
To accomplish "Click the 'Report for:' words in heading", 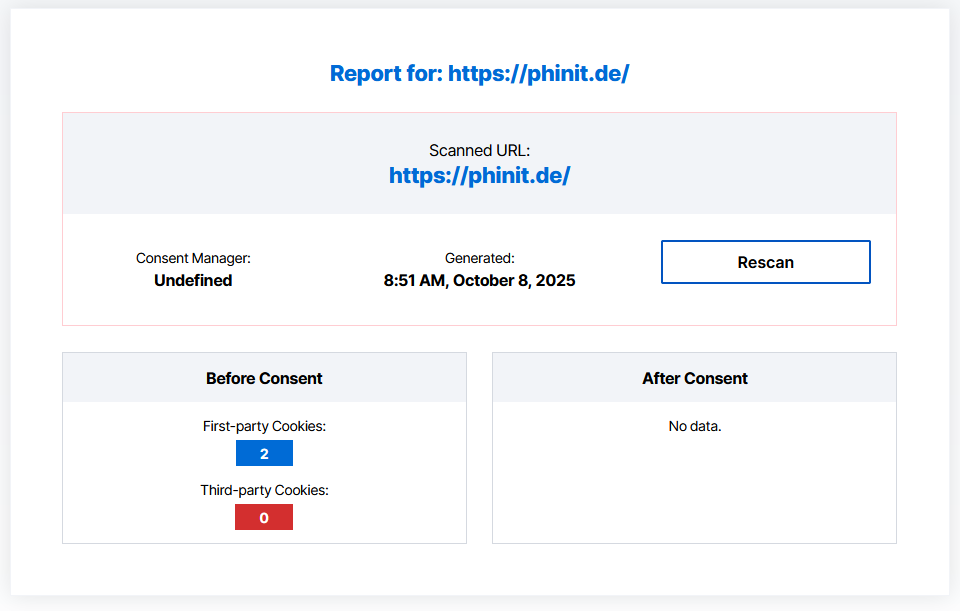I will point(386,74).
